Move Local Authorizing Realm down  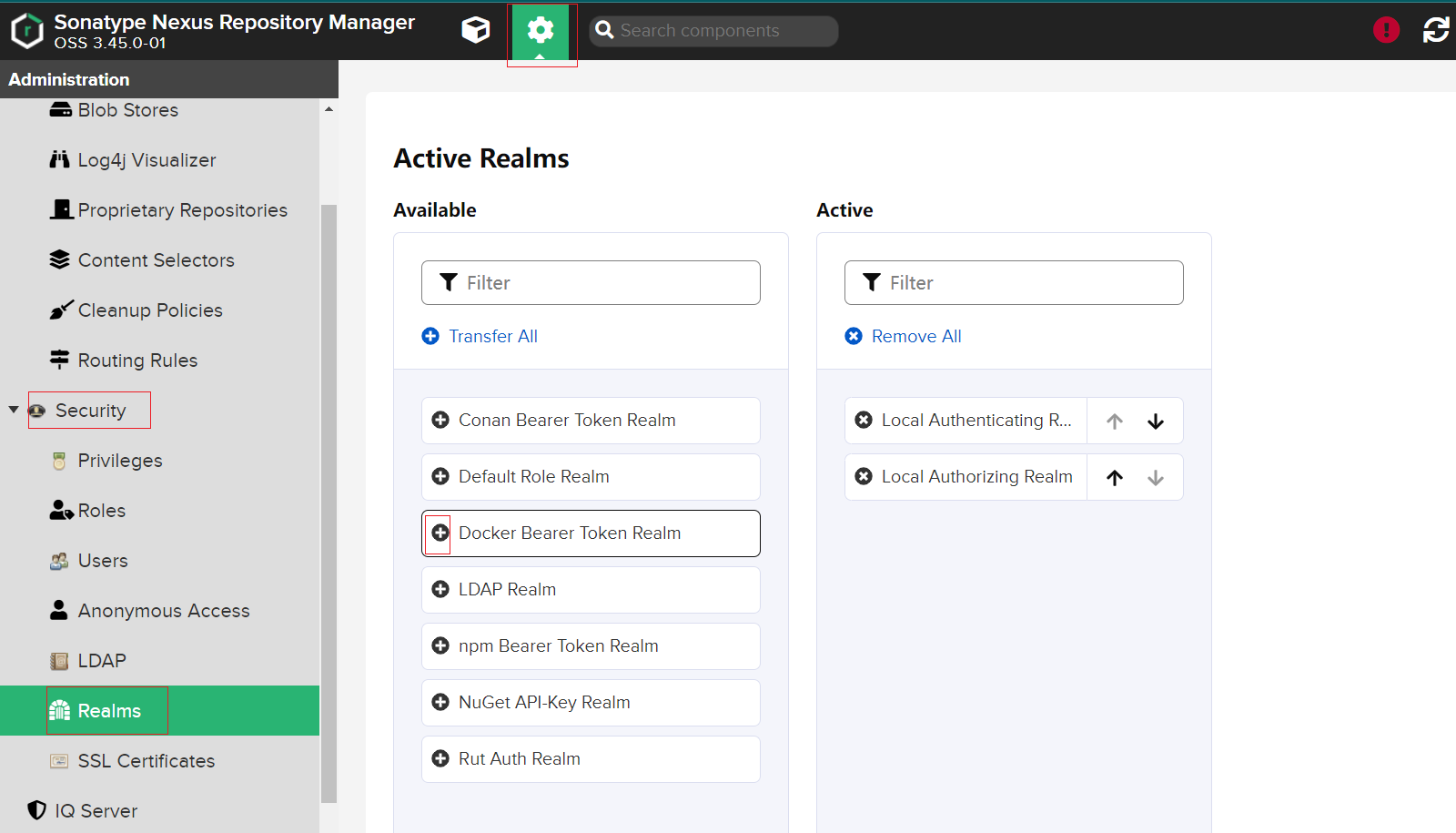1156,477
